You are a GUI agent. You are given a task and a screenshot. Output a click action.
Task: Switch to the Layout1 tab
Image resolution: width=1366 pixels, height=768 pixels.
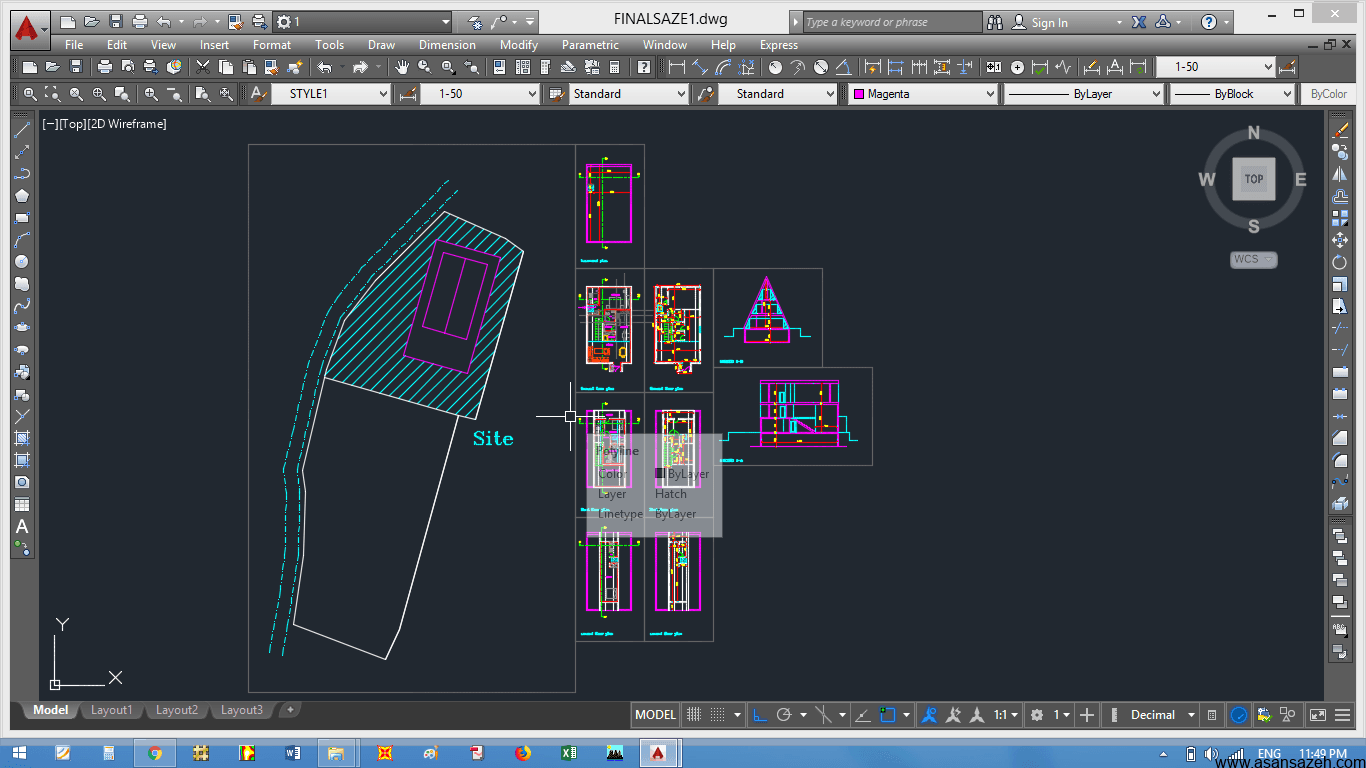point(111,710)
